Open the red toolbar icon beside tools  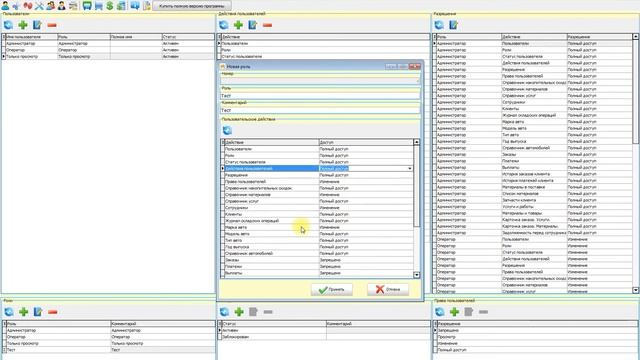tap(28, 6)
